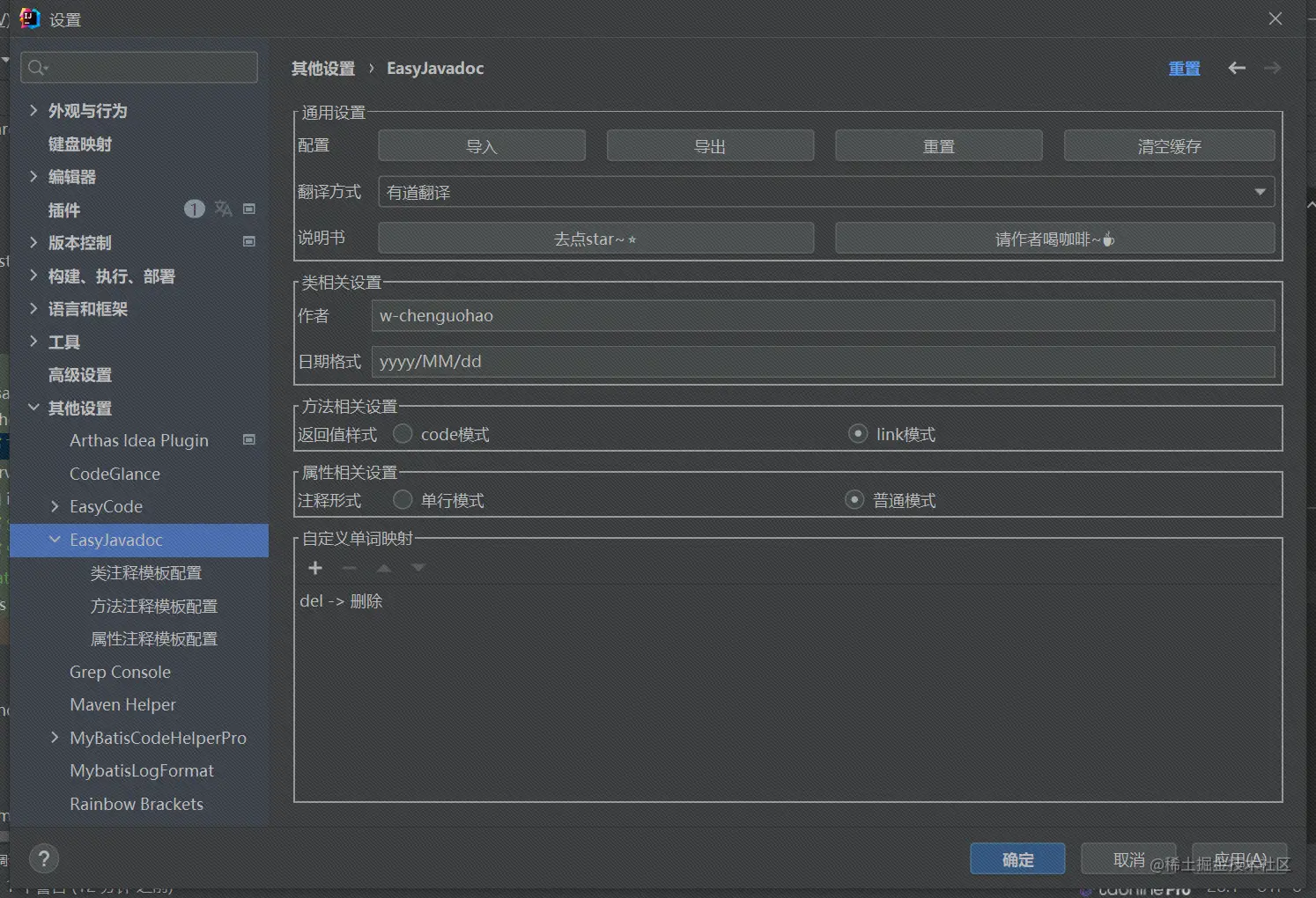1316x898 pixels.
Task: Select link模式 return value style
Action: [x=857, y=434]
